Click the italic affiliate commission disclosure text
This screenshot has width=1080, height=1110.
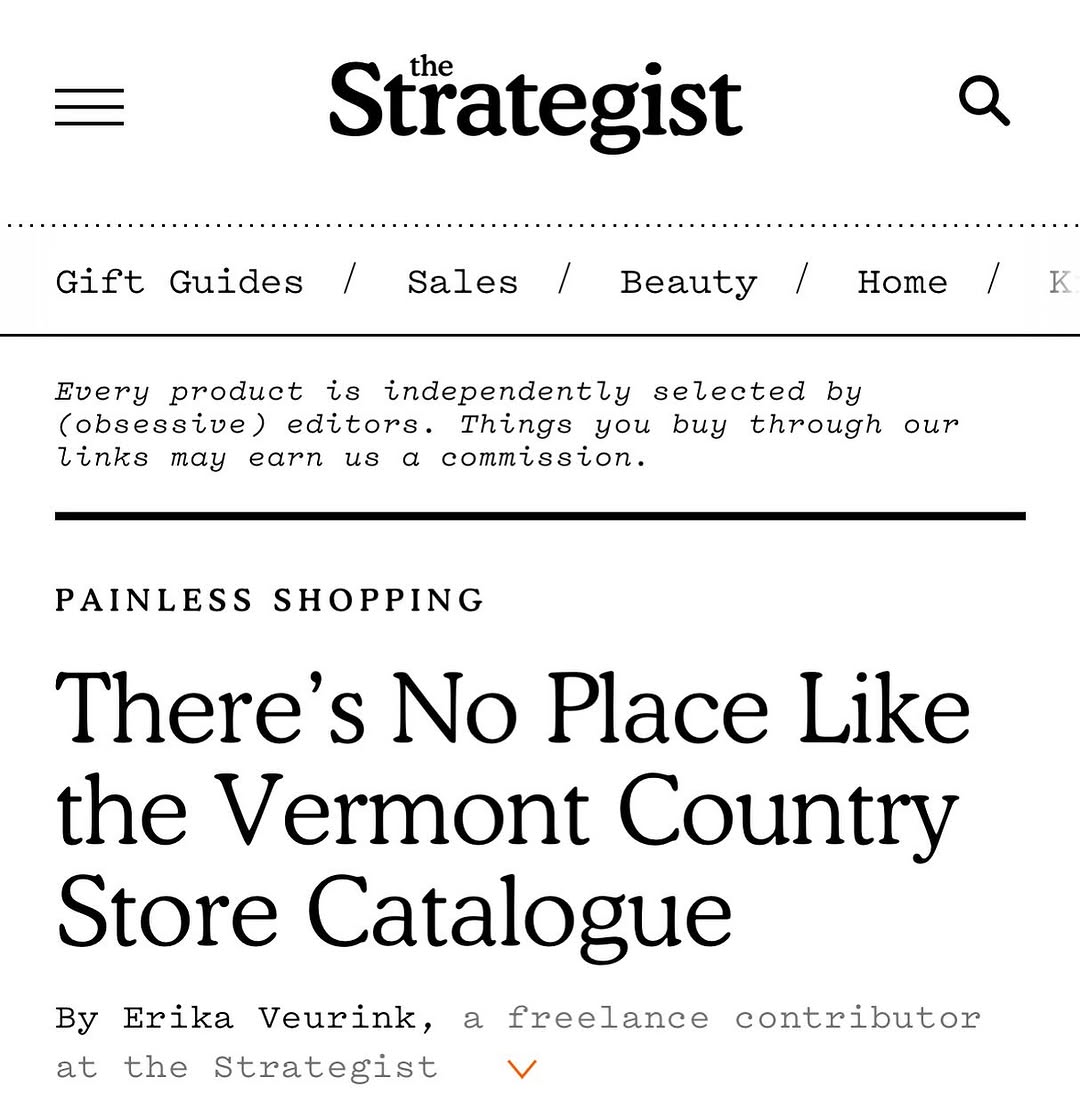(506, 424)
